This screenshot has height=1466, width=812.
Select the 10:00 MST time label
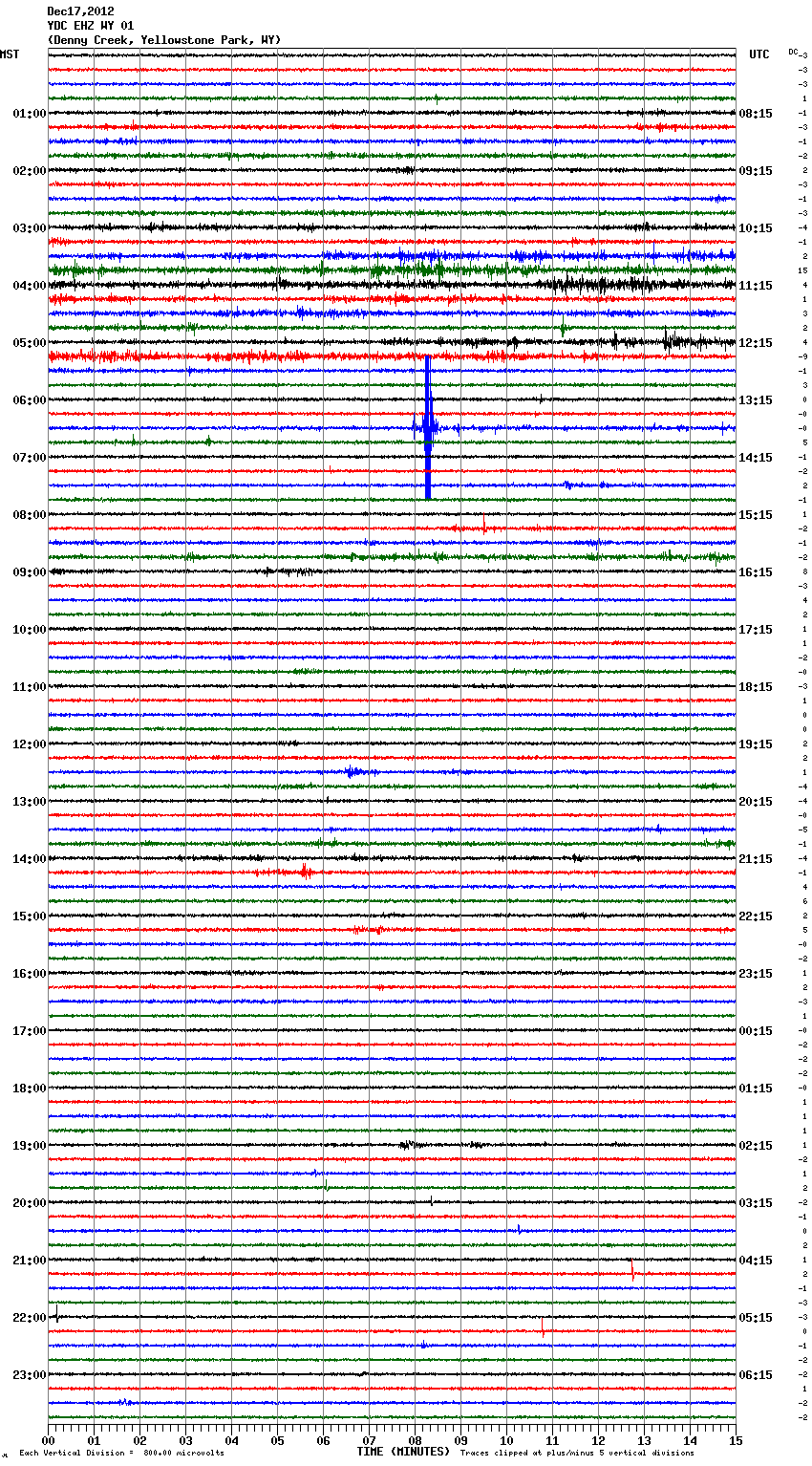[x=30, y=630]
